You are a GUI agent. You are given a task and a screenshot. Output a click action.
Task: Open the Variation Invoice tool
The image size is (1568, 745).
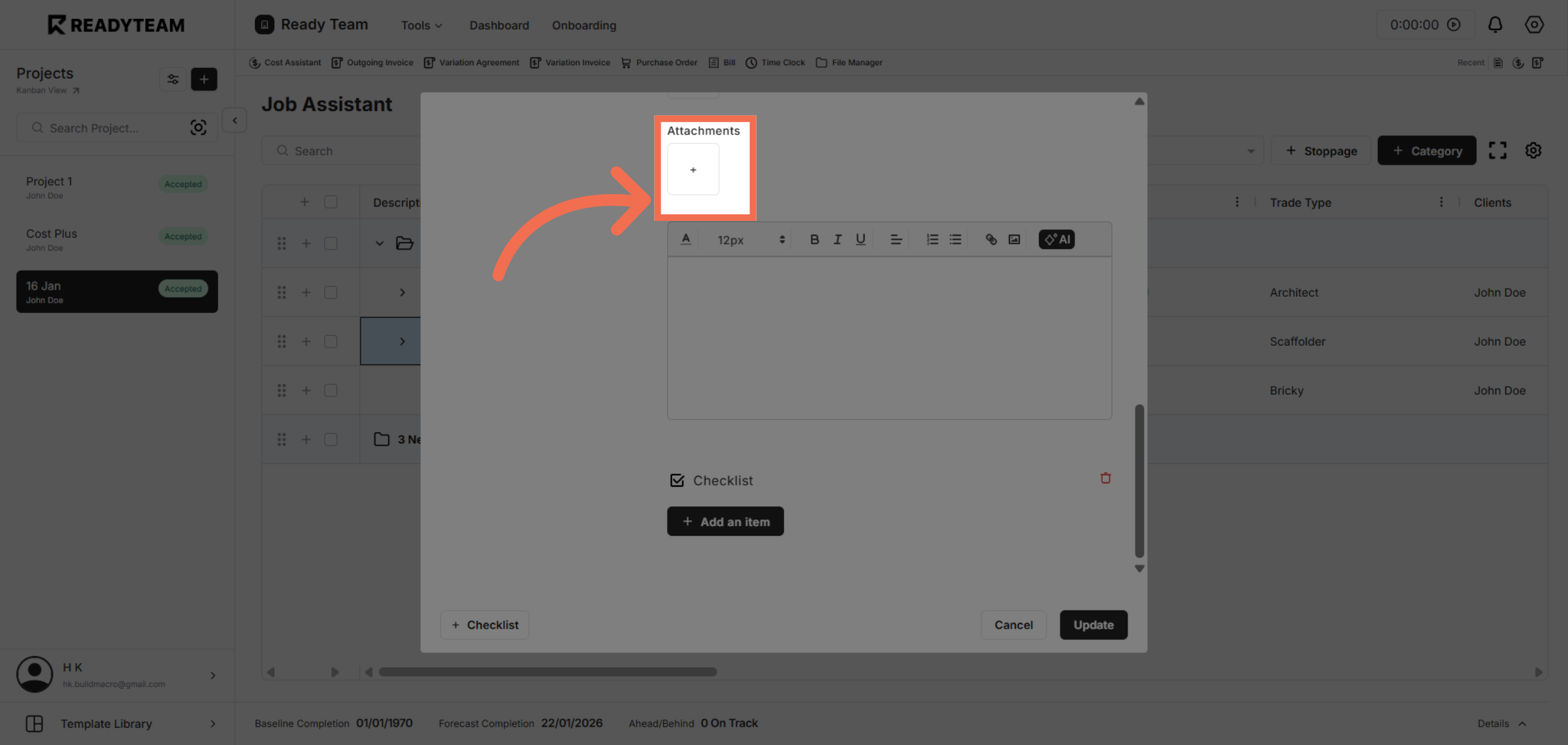(569, 62)
